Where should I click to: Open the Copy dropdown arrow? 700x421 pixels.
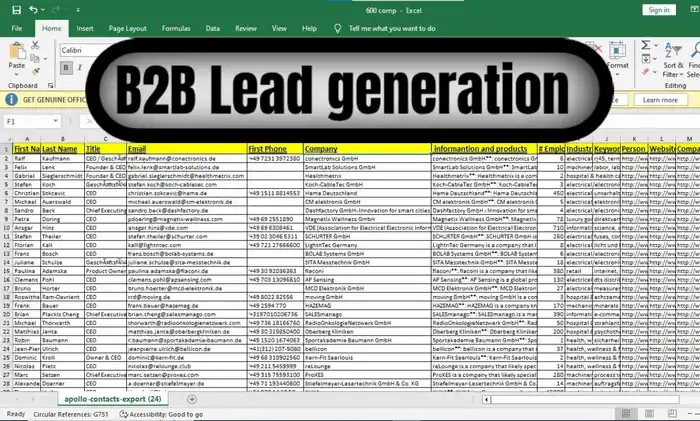click(46, 58)
